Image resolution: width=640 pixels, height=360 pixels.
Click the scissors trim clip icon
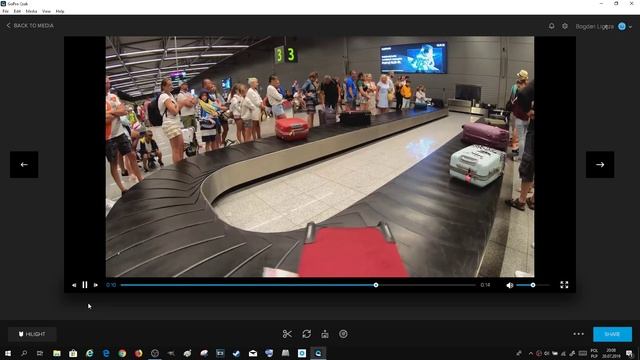287,334
